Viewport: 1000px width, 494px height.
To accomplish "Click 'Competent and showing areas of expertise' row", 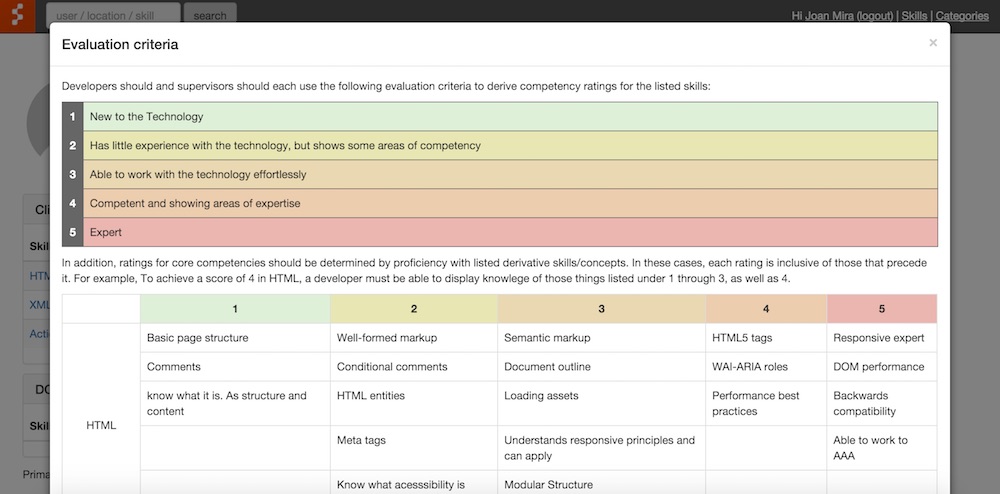I will click(510, 204).
